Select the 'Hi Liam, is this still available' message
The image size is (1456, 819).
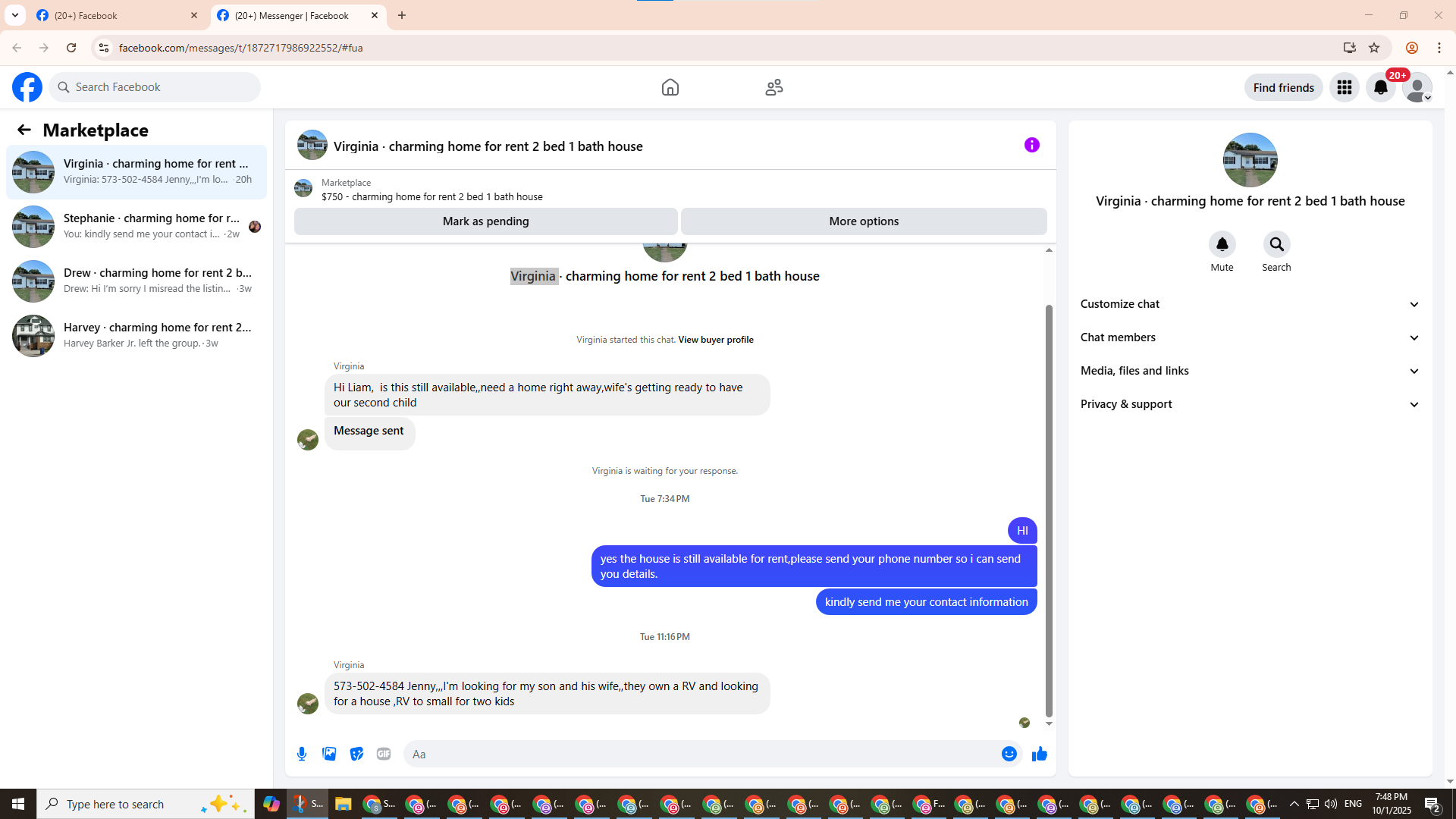point(547,395)
